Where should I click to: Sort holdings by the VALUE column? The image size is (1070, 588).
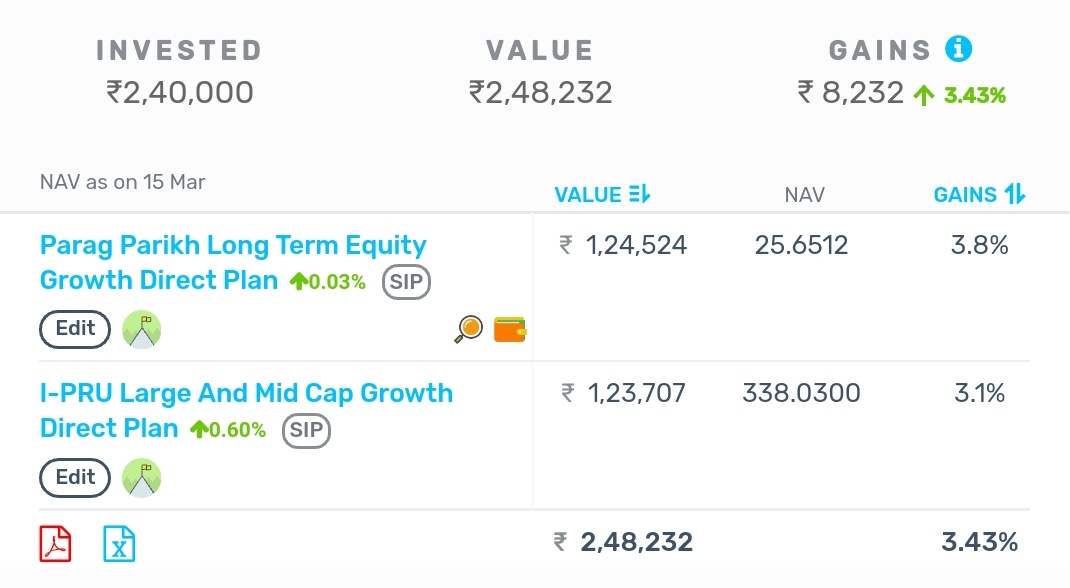pyautogui.click(x=602, y=195)
